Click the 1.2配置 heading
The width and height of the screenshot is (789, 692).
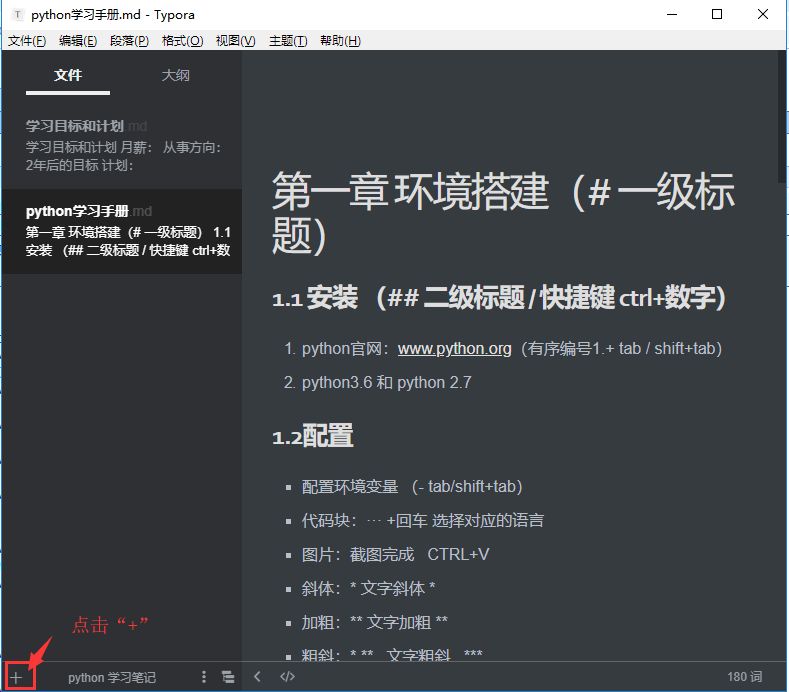click(x=312, y=436)
